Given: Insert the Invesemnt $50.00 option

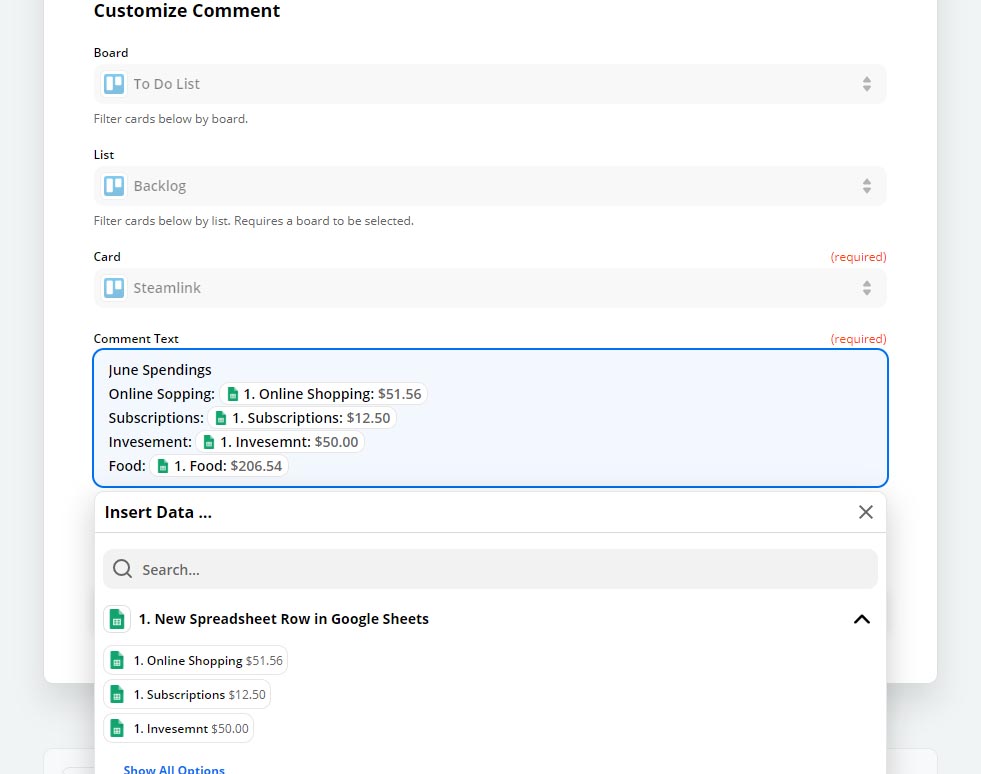Looking at the screenshot, I should pyautogui.click(x=178, y=728).
